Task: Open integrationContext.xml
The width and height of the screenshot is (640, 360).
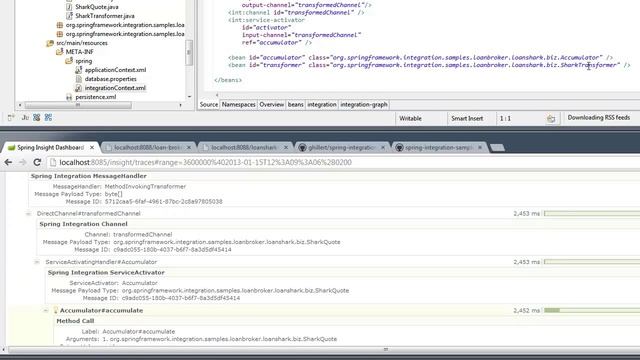Action: [115, 88]
